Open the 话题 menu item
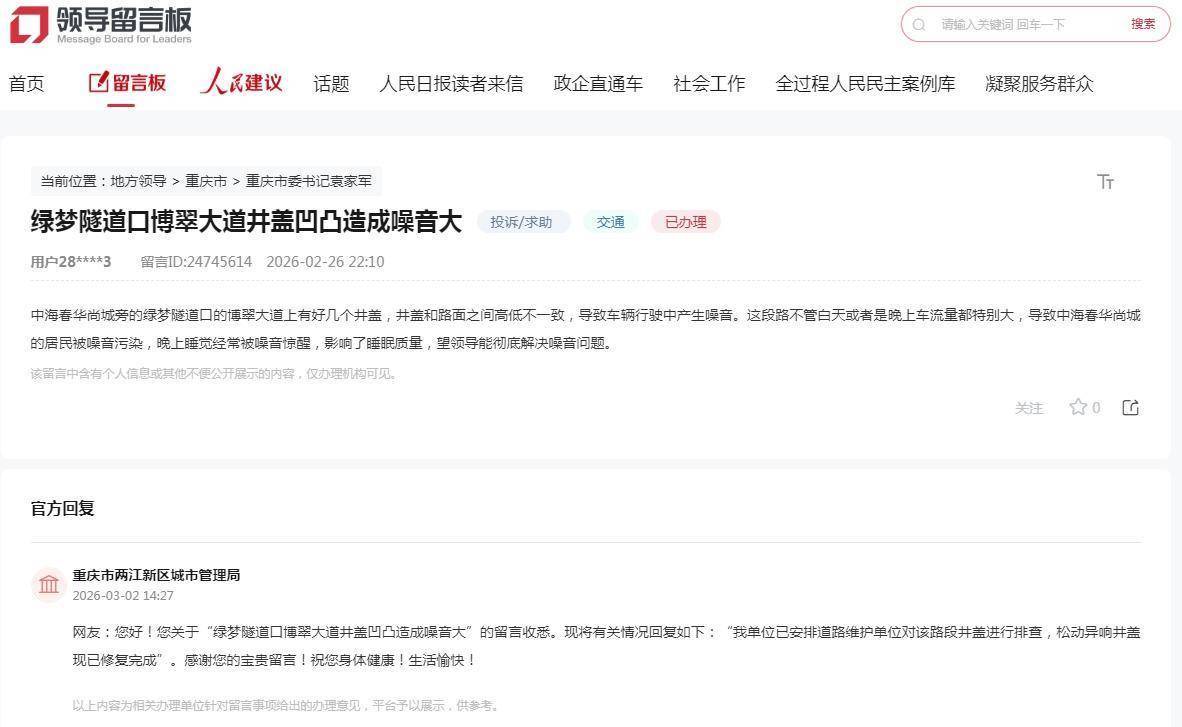This screenshot has width=1182, height=727. click(331, 84)
